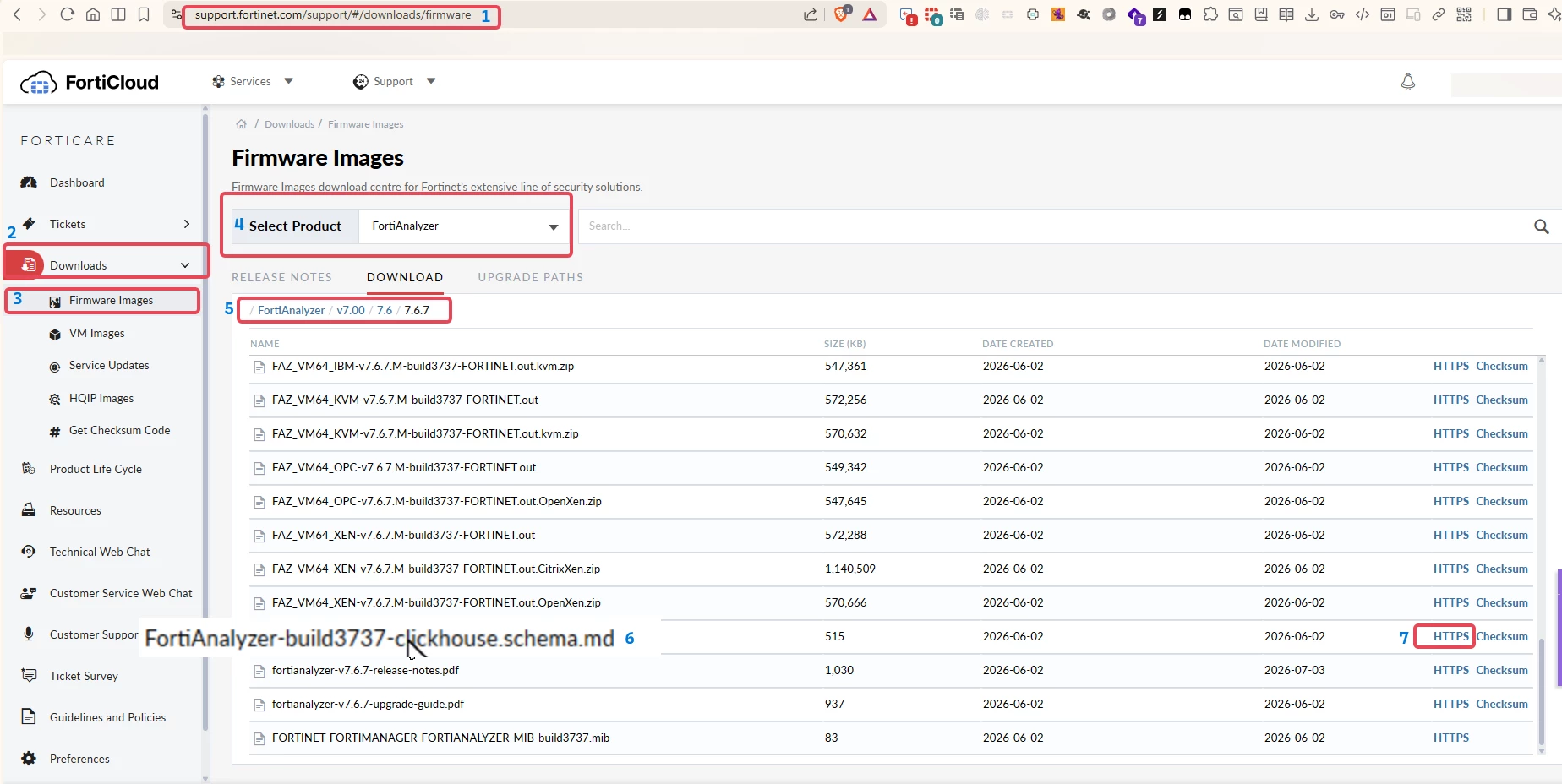The height and width of the screenshot is (784, 1562).
Task: Click HTTPS for the clickhouse schema row
Action: (x=1451, y=636)
